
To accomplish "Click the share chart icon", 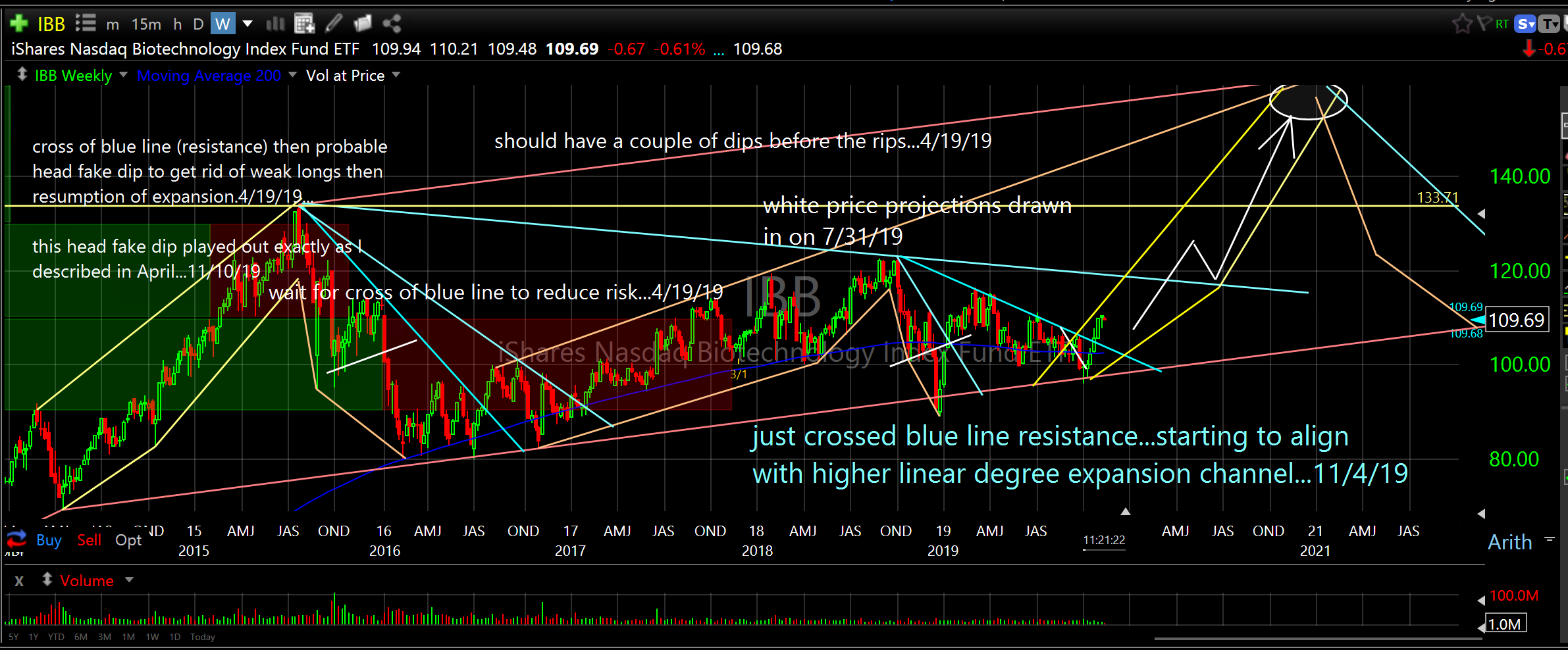I will (x=392, y=24).
